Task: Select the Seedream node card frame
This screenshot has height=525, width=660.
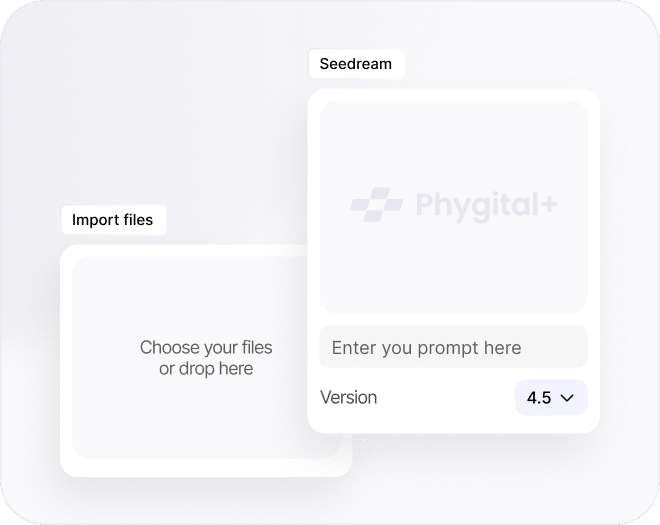Action: (x=453, y=425)
